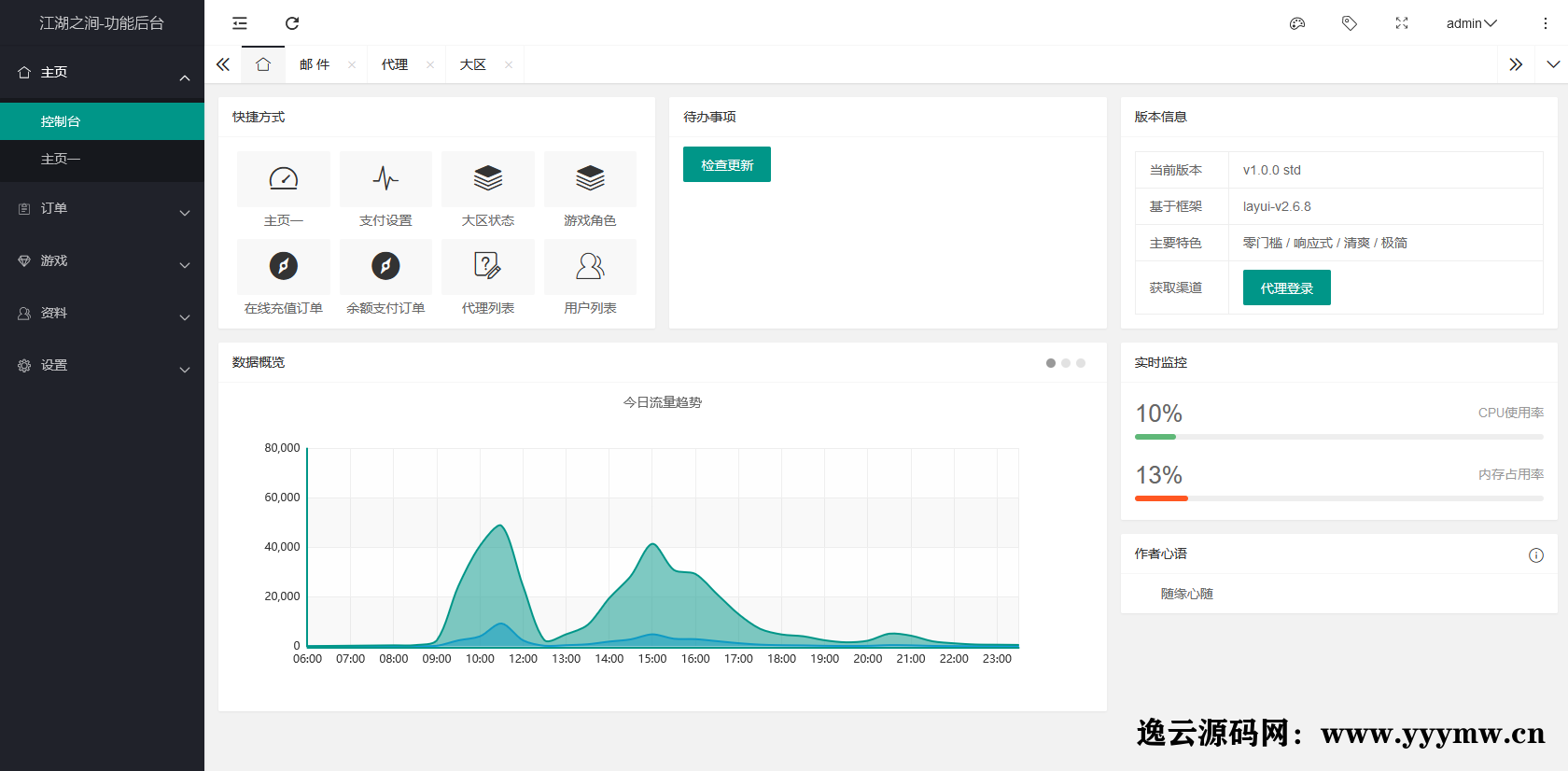1568x771 pixels.
Task: Toggle fullscreen mode icon
Action: (1402, 23)
